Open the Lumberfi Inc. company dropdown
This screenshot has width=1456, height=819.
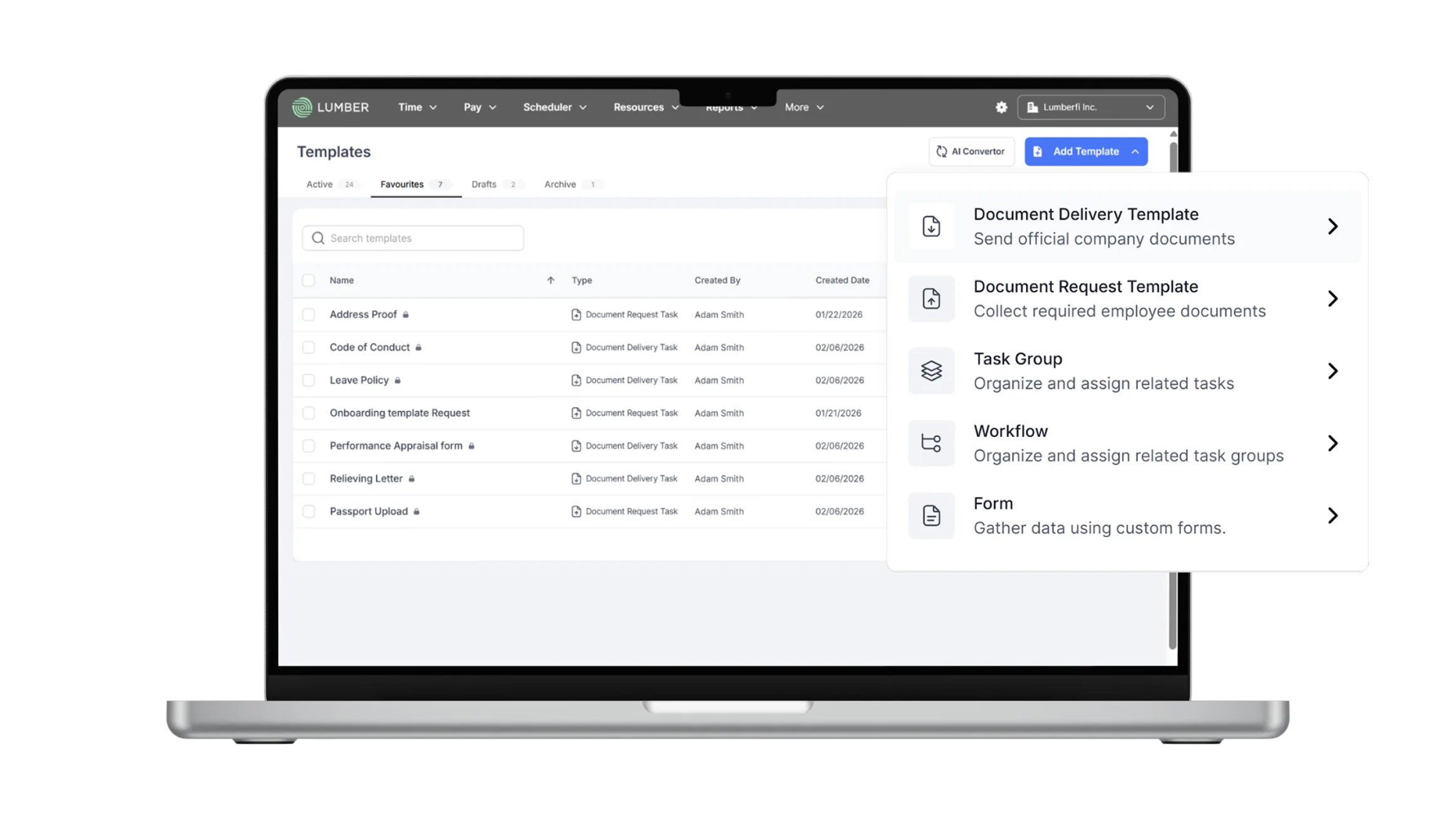[1091, 107]
